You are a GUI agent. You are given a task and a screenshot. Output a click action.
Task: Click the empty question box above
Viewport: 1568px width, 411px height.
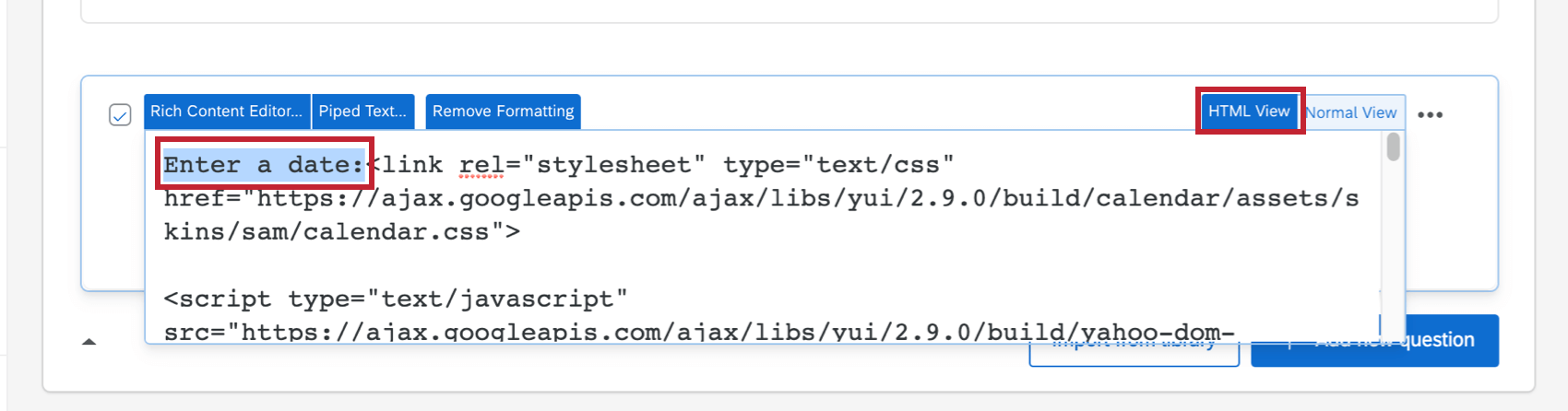789,9
